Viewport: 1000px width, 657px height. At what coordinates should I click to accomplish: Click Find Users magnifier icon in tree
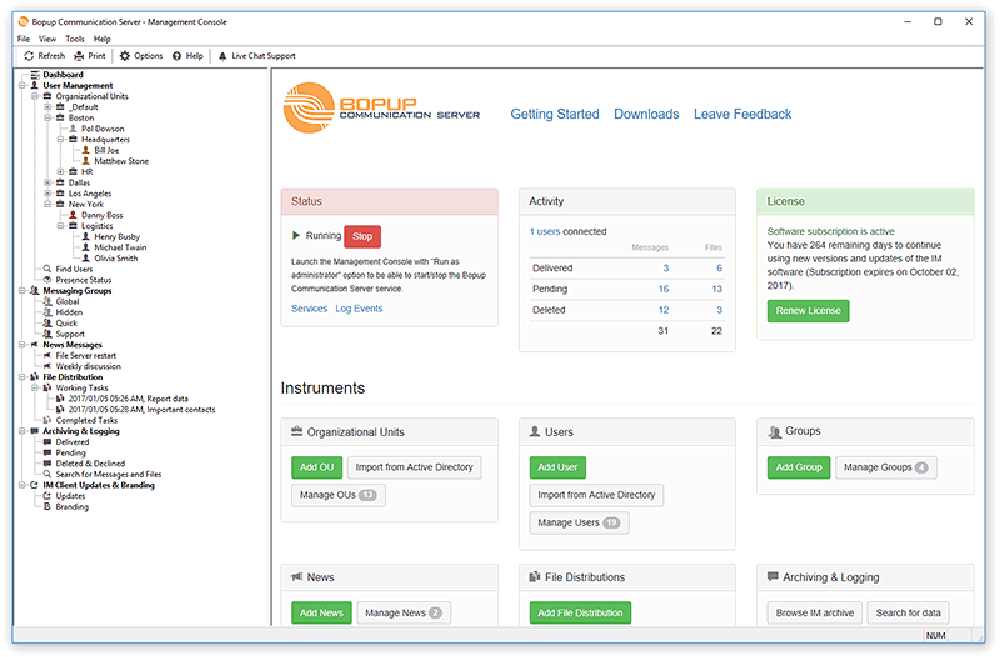point(47,269)
